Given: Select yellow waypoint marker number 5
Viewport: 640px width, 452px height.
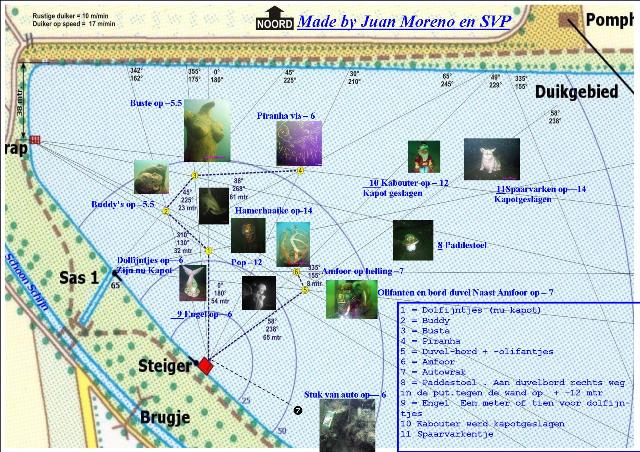Looking at the screenshot, I should click(x=305, y=290).
